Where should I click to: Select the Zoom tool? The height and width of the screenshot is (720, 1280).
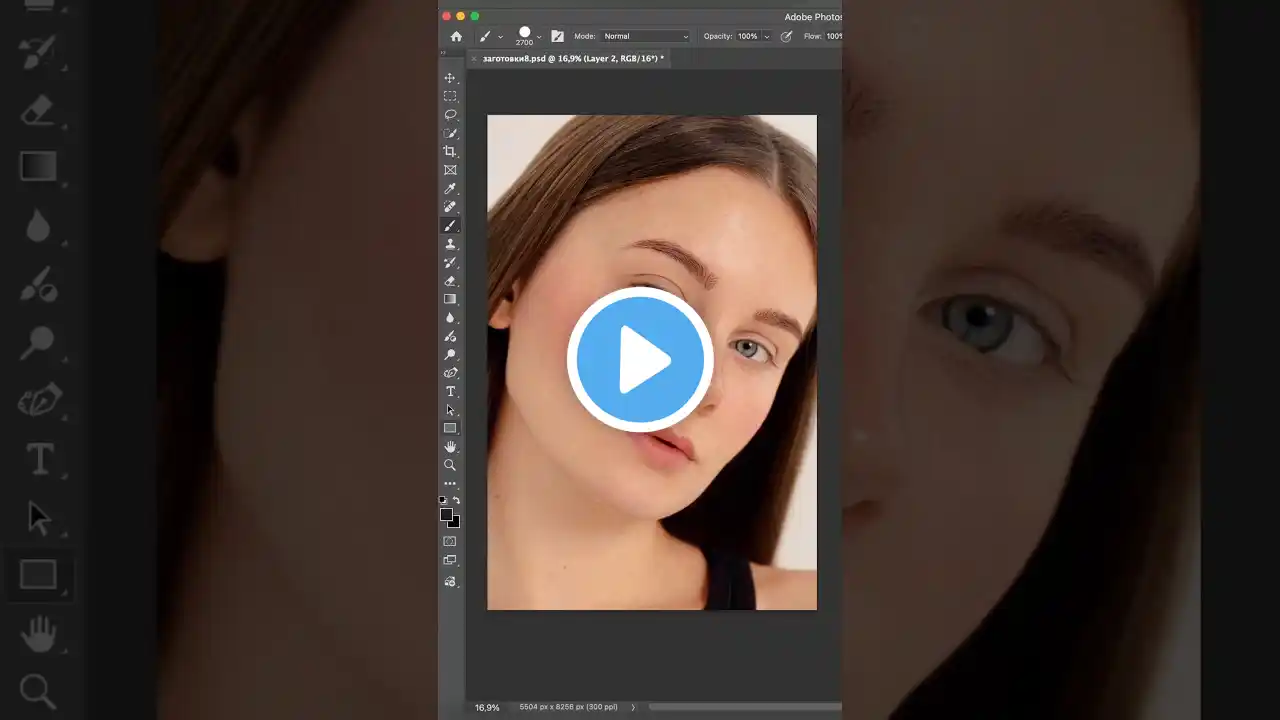tap(449, 463)
